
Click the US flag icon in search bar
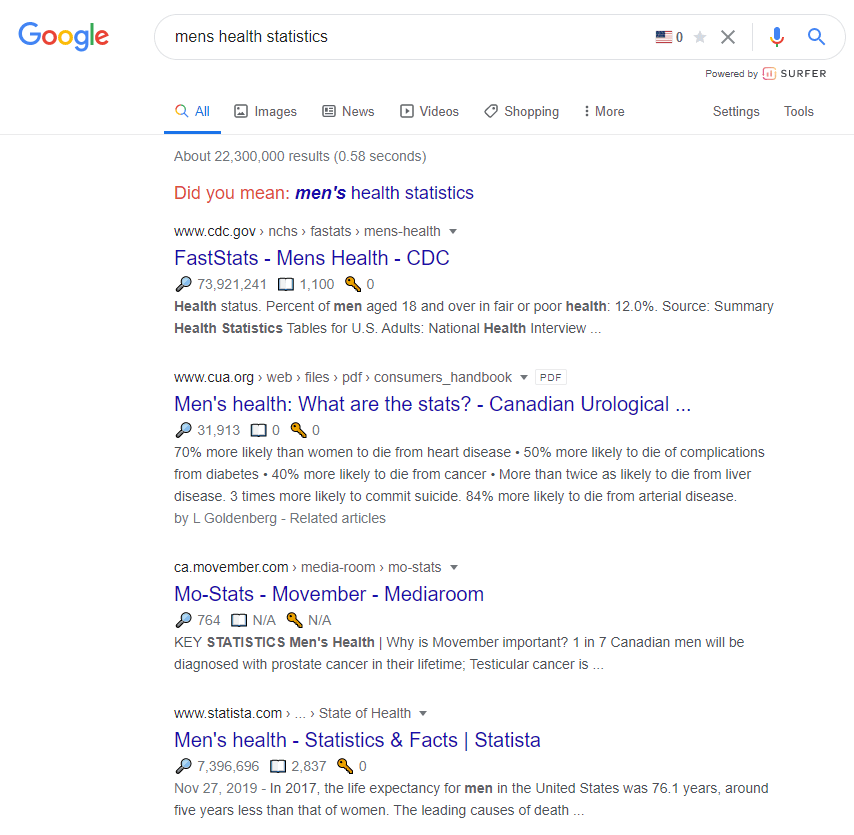coord(663,37)
